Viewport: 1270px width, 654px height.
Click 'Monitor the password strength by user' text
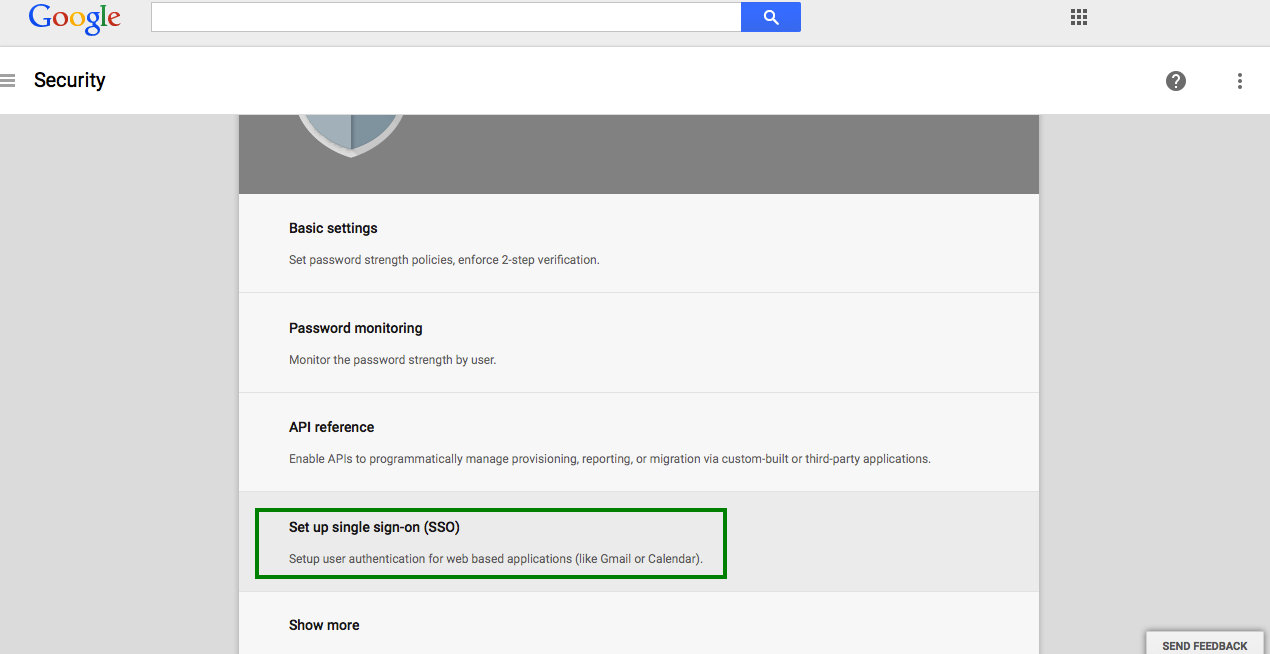(x=392, y=360)
